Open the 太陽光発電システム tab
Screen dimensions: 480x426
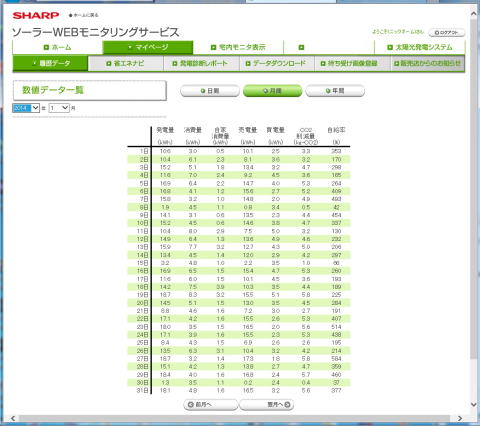[x=420, y=47]
